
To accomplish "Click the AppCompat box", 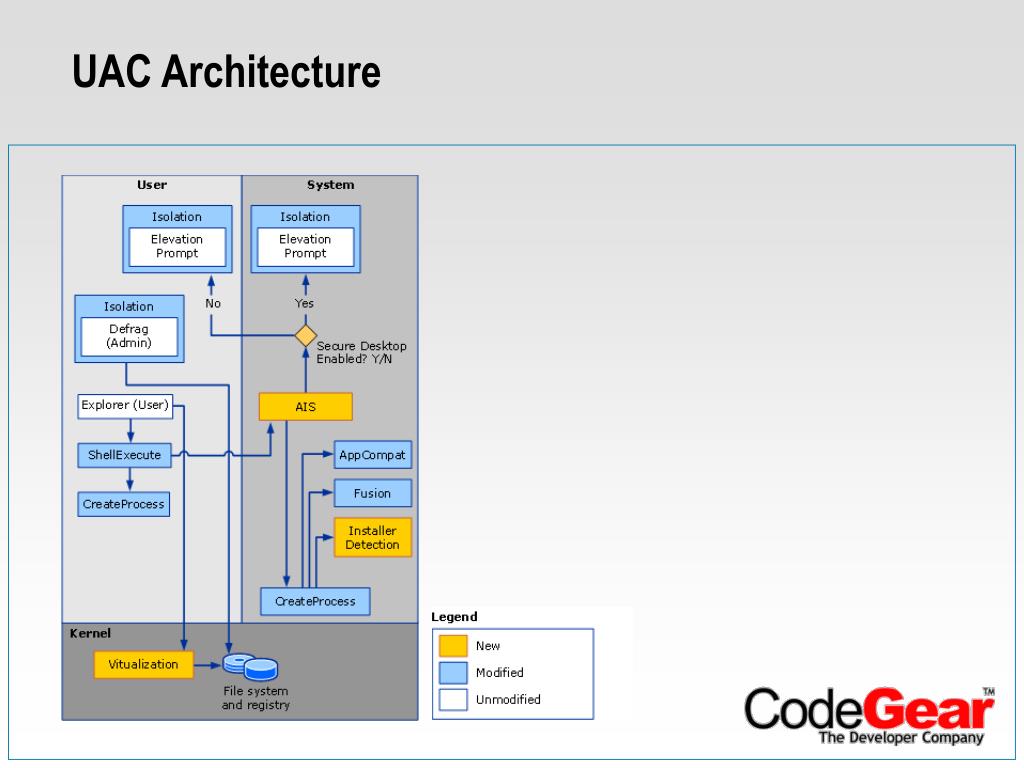I will tap(372, 455).
